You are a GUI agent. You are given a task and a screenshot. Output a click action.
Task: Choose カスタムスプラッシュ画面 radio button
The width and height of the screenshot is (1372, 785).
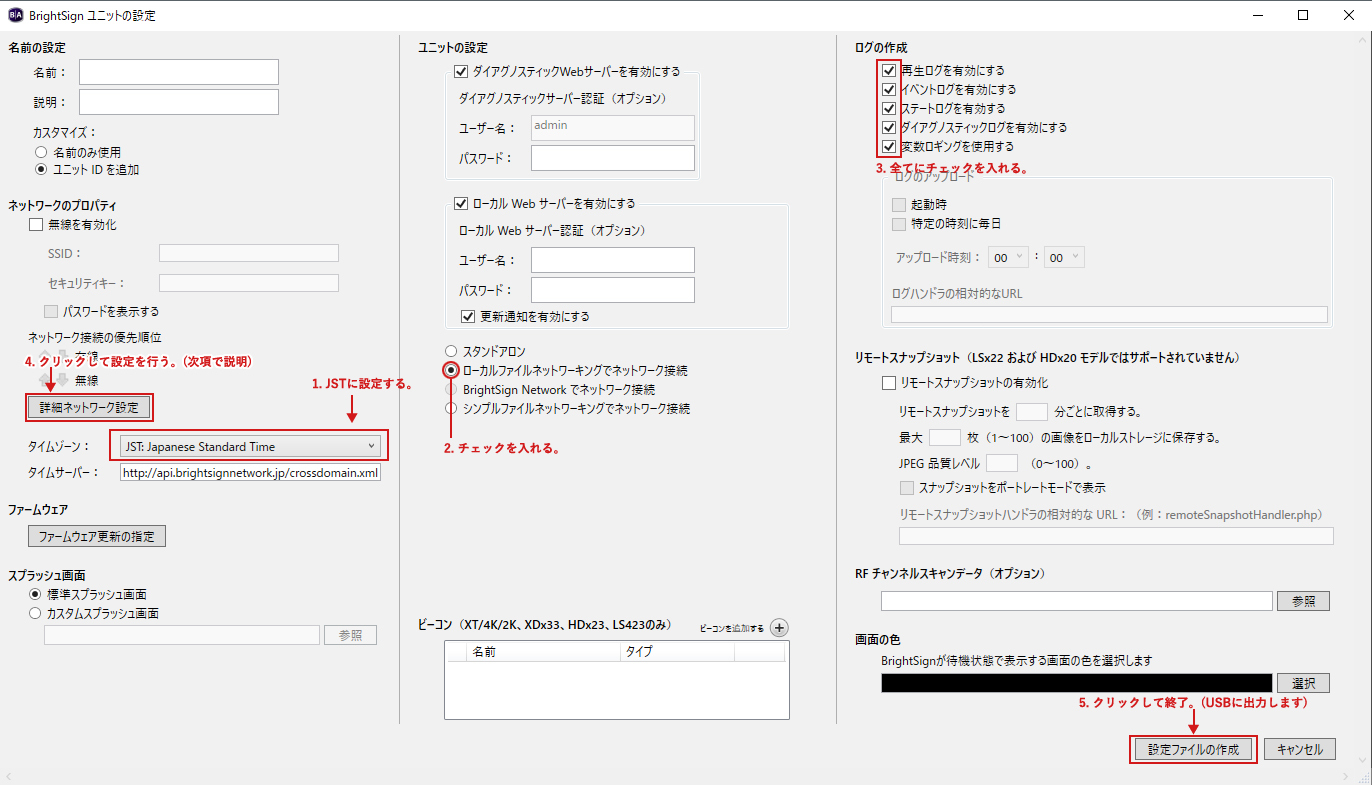click(x=37, y=613)
